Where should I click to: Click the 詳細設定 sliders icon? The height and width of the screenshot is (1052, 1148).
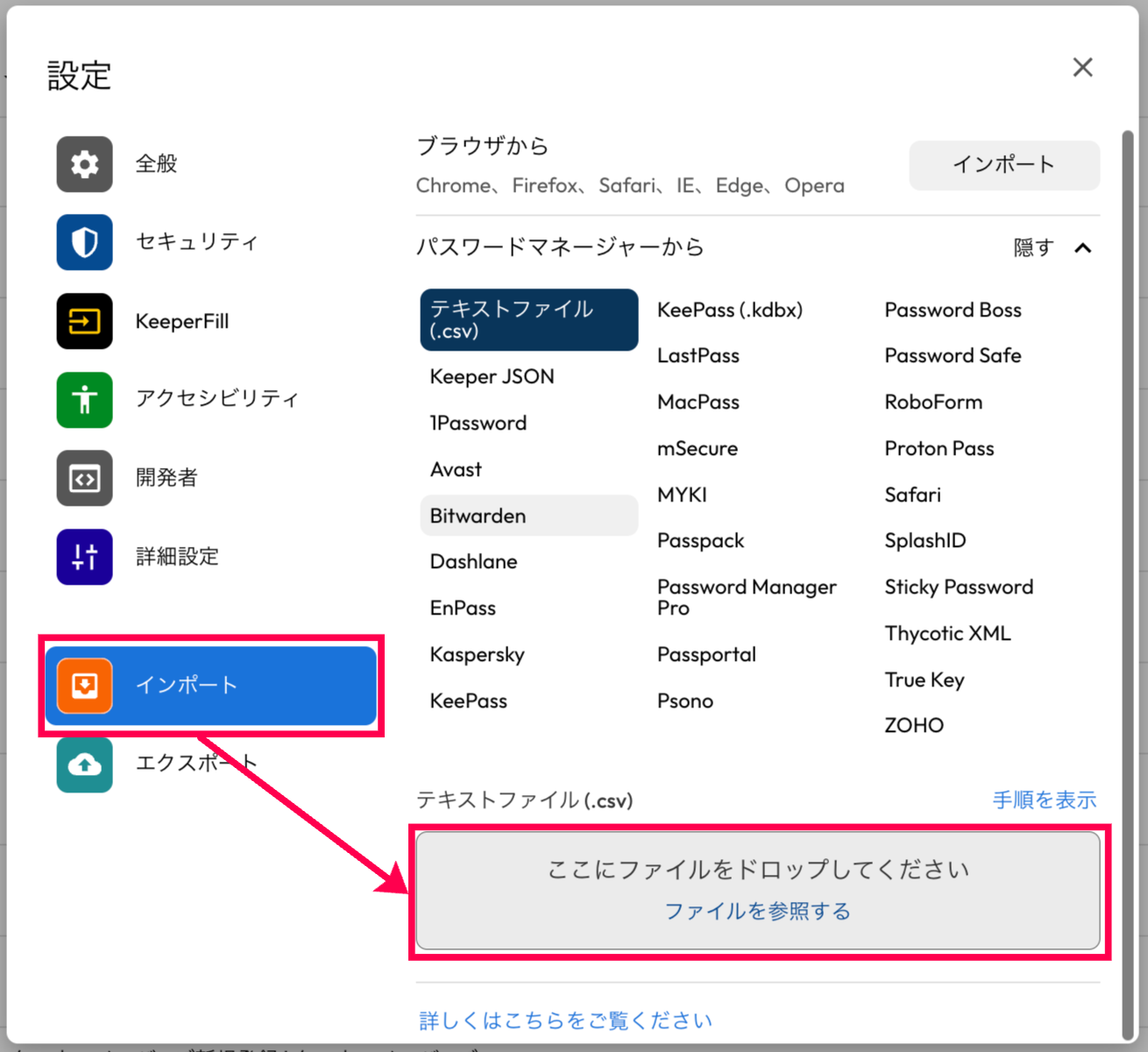[x=85, y=557]
